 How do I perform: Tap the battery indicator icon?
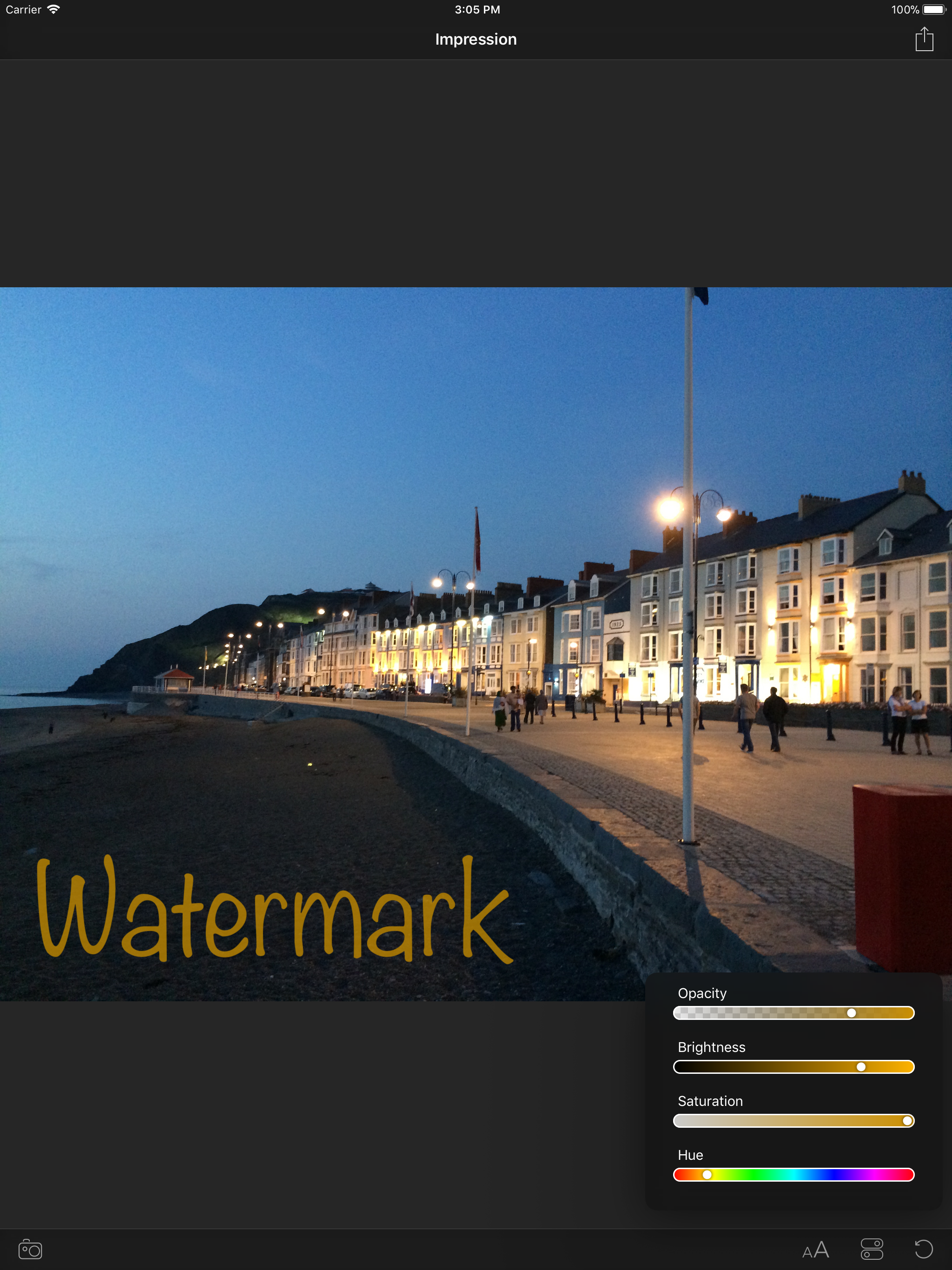(x=933, y=9)
